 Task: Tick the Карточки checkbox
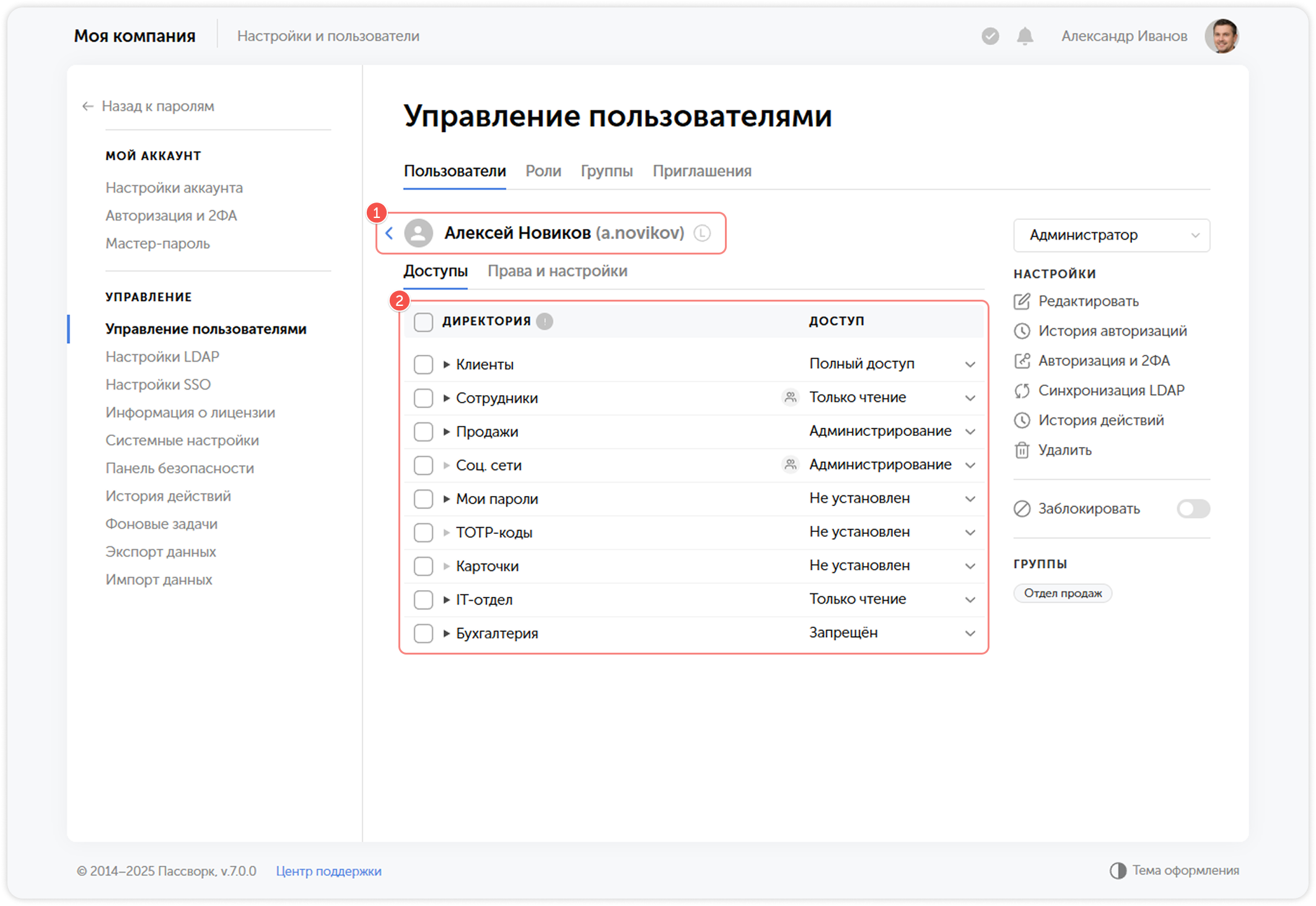423,566
